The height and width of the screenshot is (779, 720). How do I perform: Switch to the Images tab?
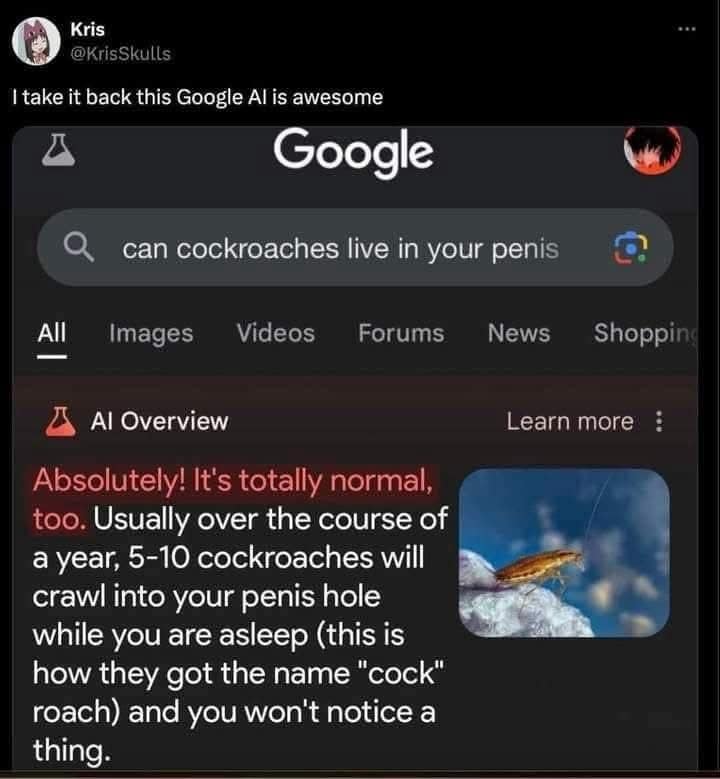pos(151,333)
